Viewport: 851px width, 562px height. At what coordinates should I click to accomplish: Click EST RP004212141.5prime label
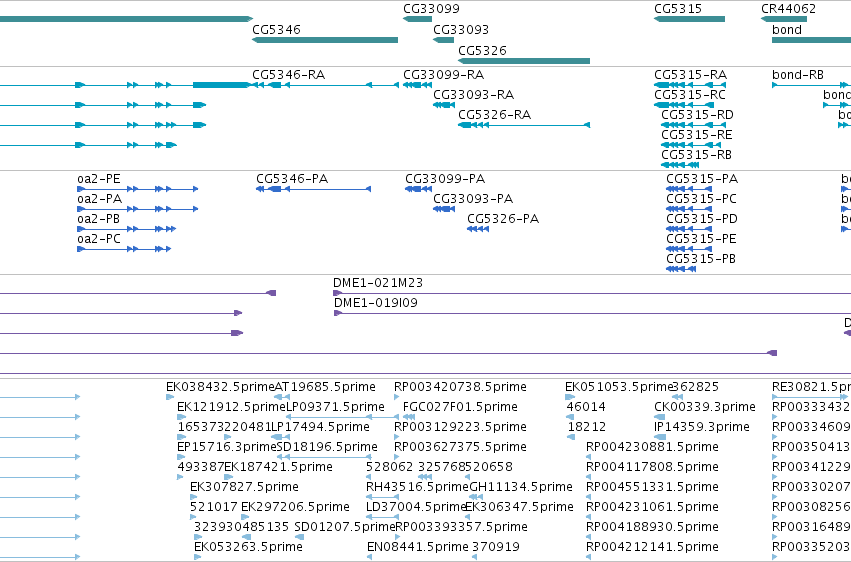[652, 547]
